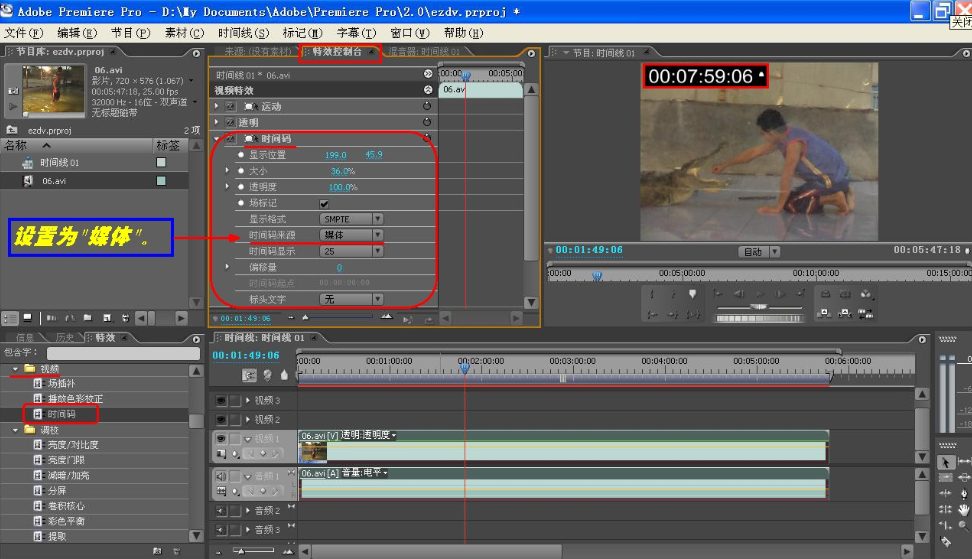Click the Loop playback icon in program monitor
Viewport: 972px width, 559px height.
click(x=826, y=294)
